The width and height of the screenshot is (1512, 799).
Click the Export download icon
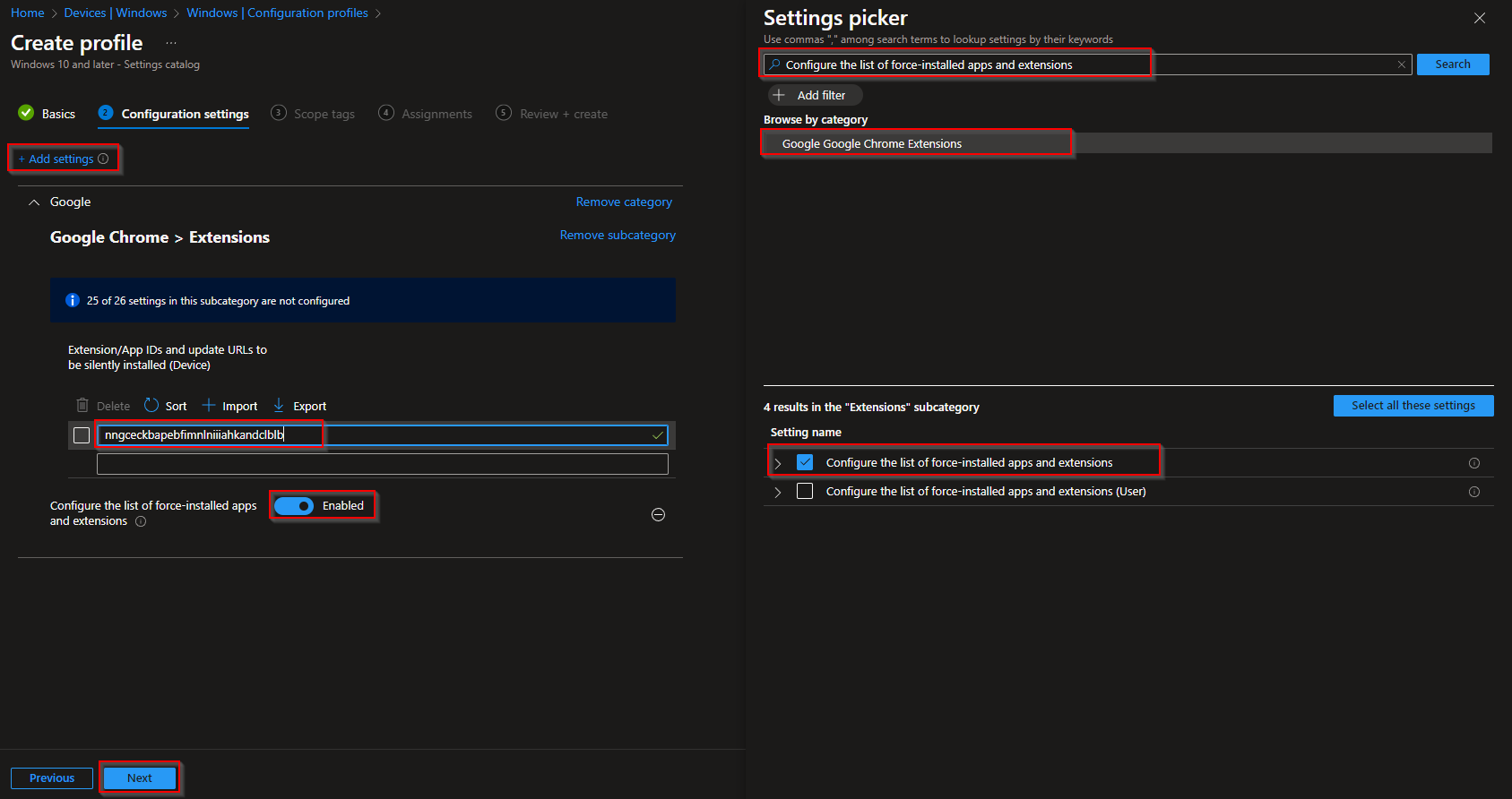[279, 405]
